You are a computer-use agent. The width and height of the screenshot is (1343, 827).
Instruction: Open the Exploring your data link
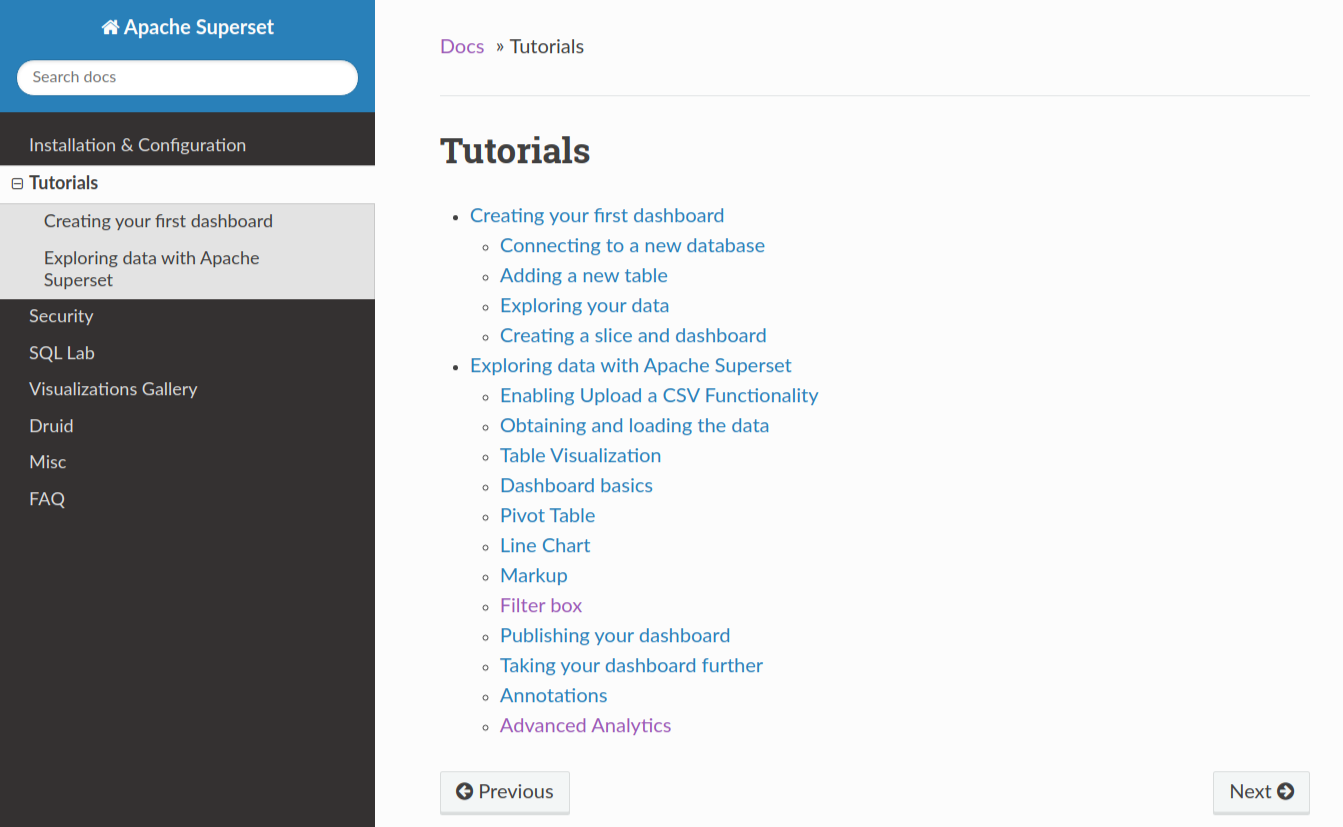585,305
